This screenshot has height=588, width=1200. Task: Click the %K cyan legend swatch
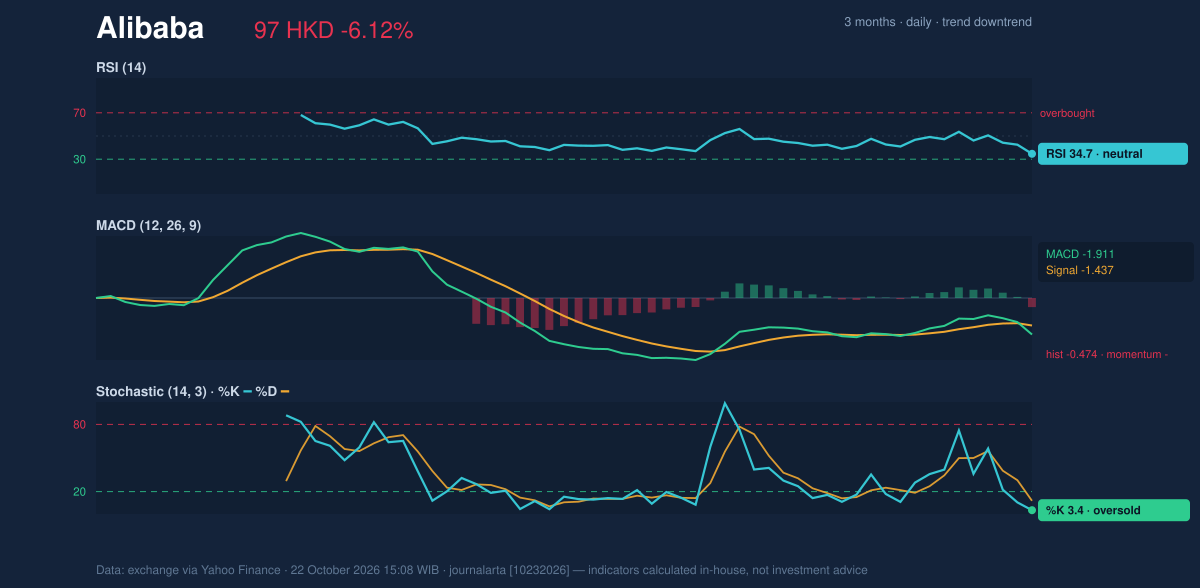click(247, 392)
